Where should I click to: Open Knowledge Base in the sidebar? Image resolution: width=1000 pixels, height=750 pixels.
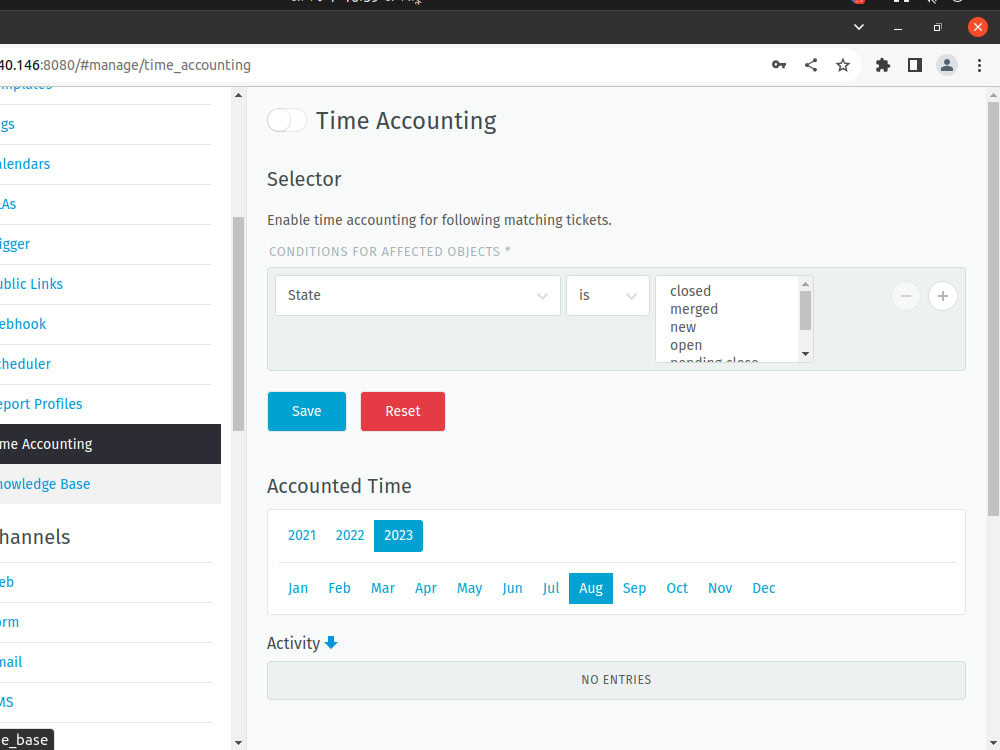point(46,483)
